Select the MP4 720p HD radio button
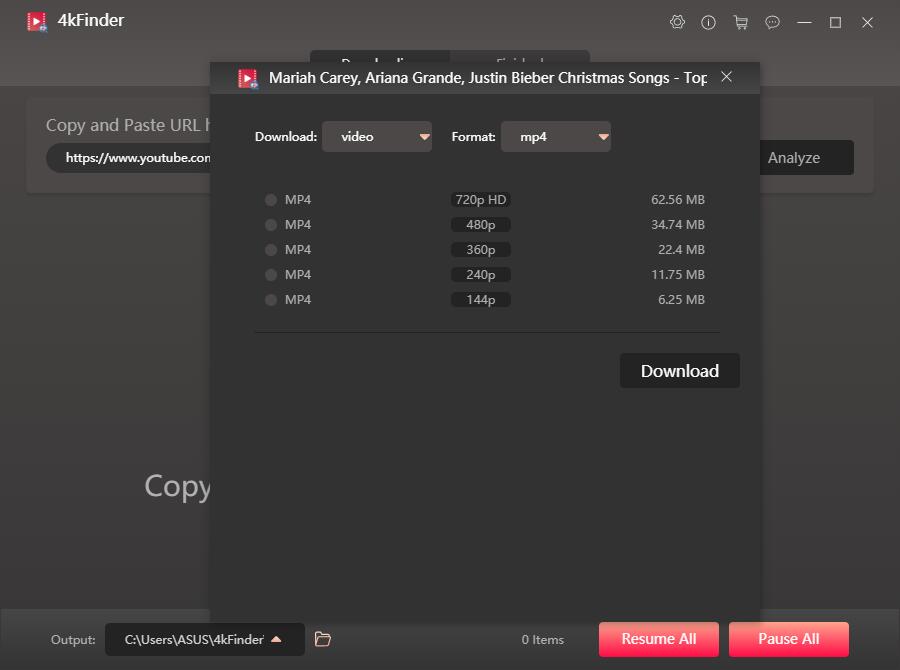The width and height of the screenshot is (900, 670). point(271,200)
